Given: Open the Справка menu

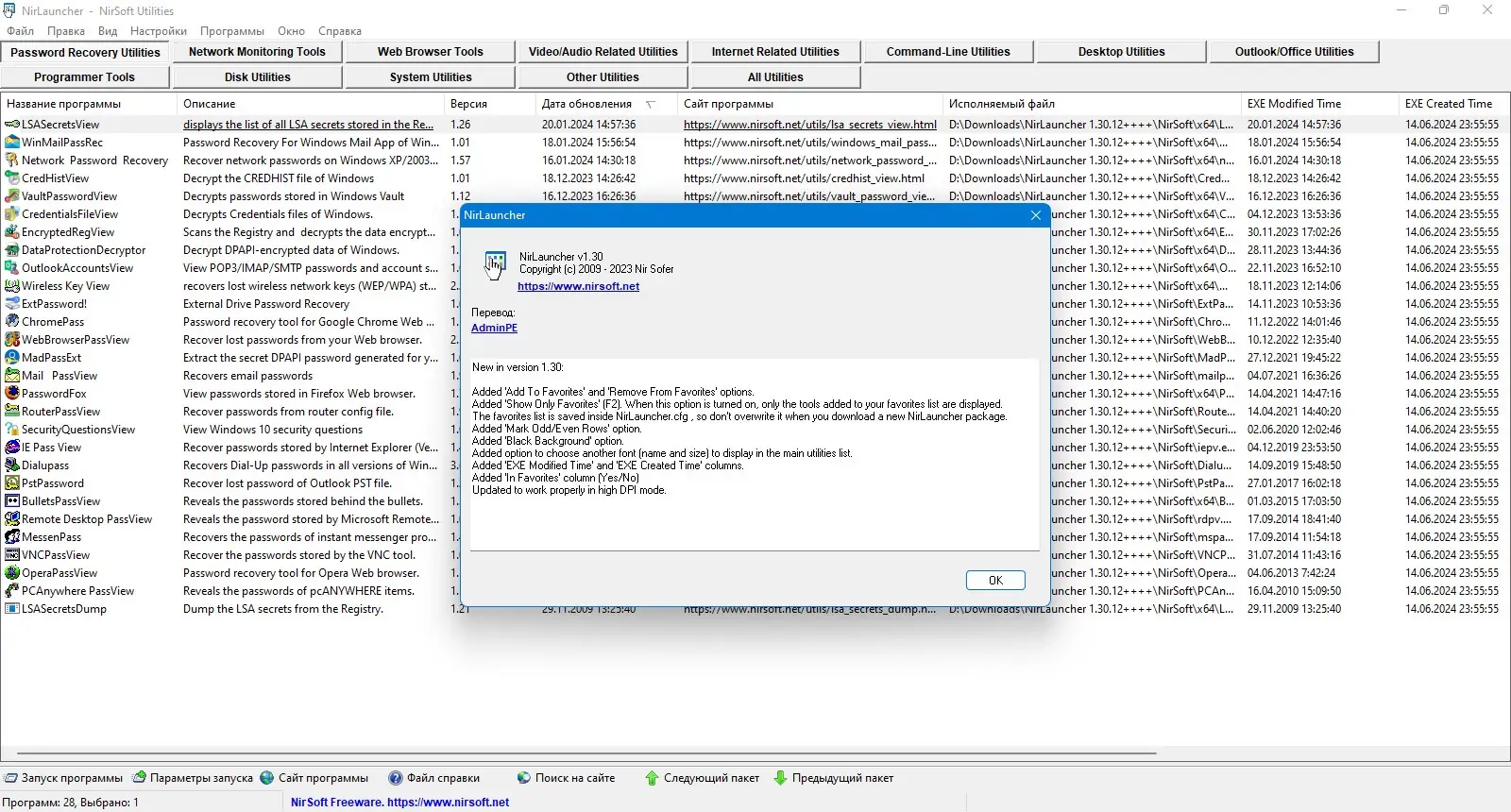Looking at the screenshot, I should tap(340, 31).
